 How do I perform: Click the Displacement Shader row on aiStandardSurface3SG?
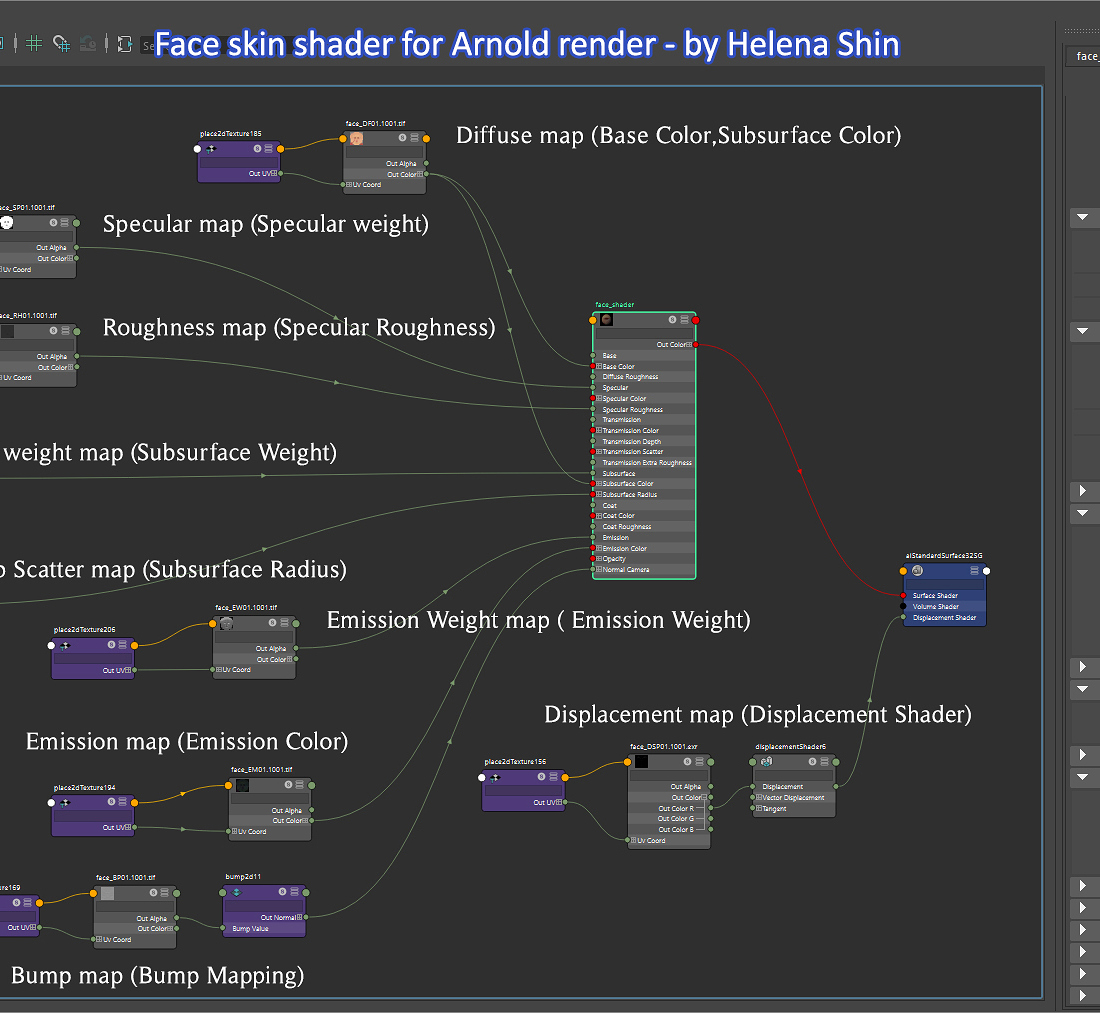click(944, 618)
